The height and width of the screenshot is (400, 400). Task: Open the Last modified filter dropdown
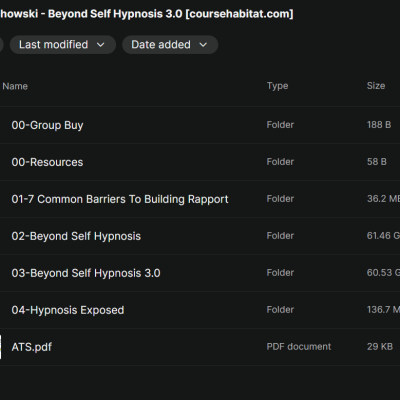point(63,45)
